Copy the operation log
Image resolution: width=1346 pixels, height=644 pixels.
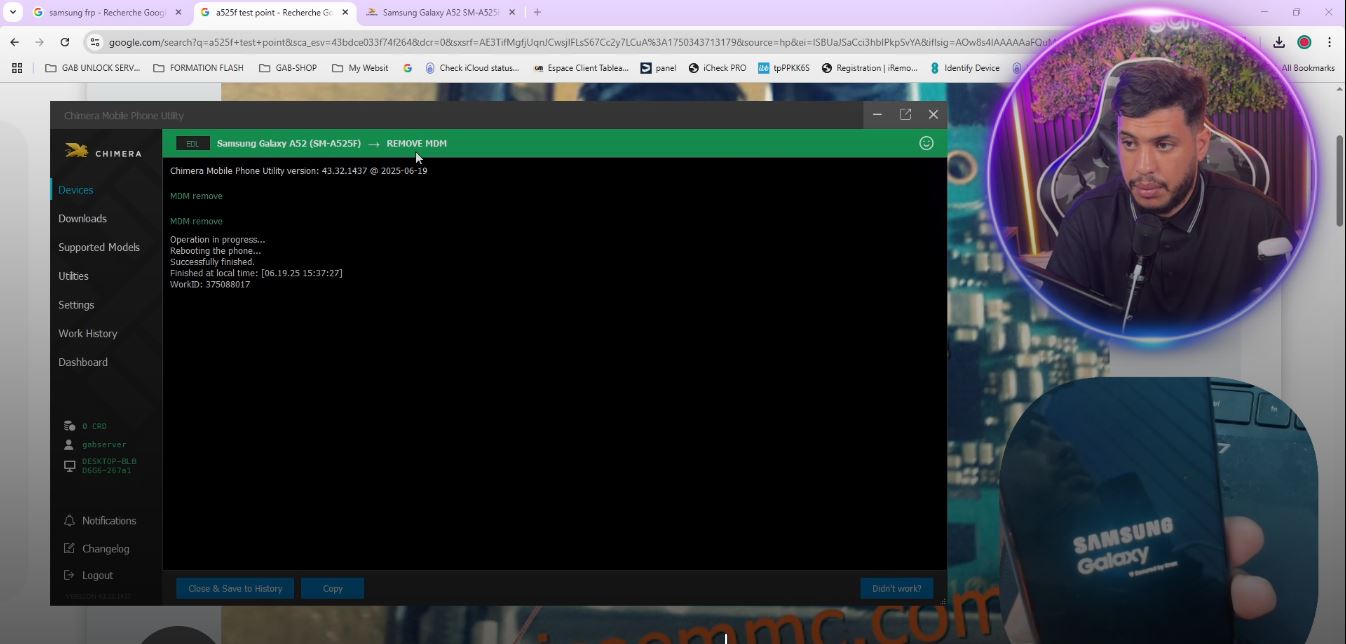[x=333, y=588]
